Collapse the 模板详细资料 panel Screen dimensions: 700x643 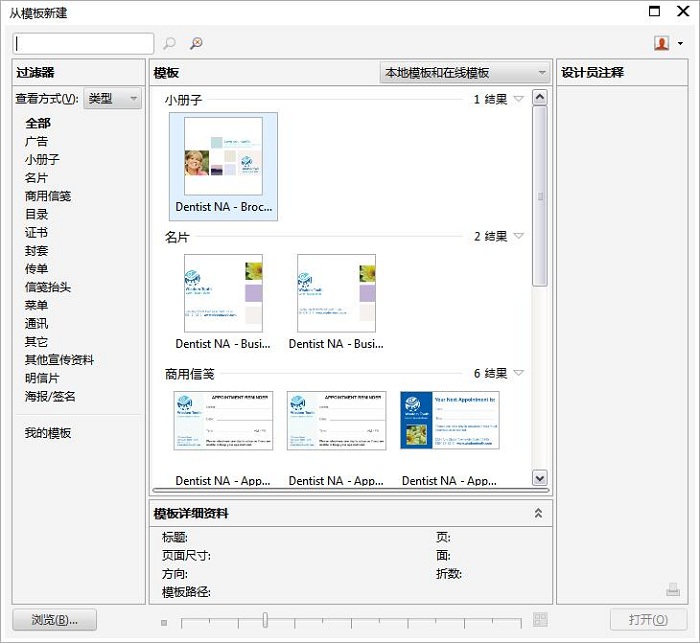pos(538,513)
